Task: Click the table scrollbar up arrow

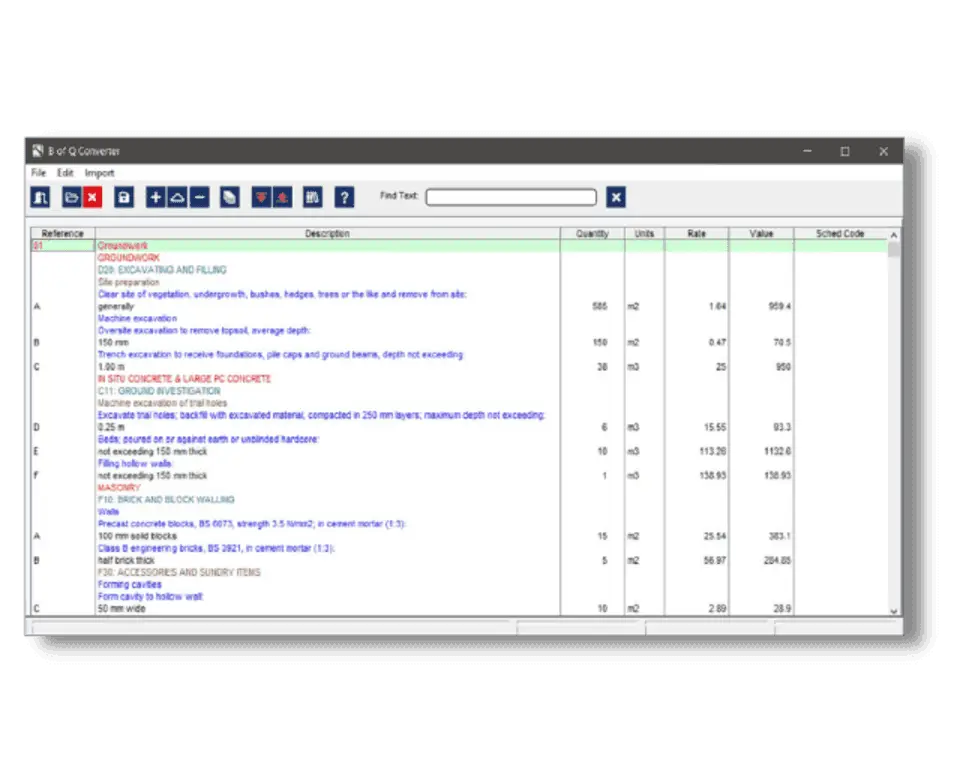Action: (894, 235)
